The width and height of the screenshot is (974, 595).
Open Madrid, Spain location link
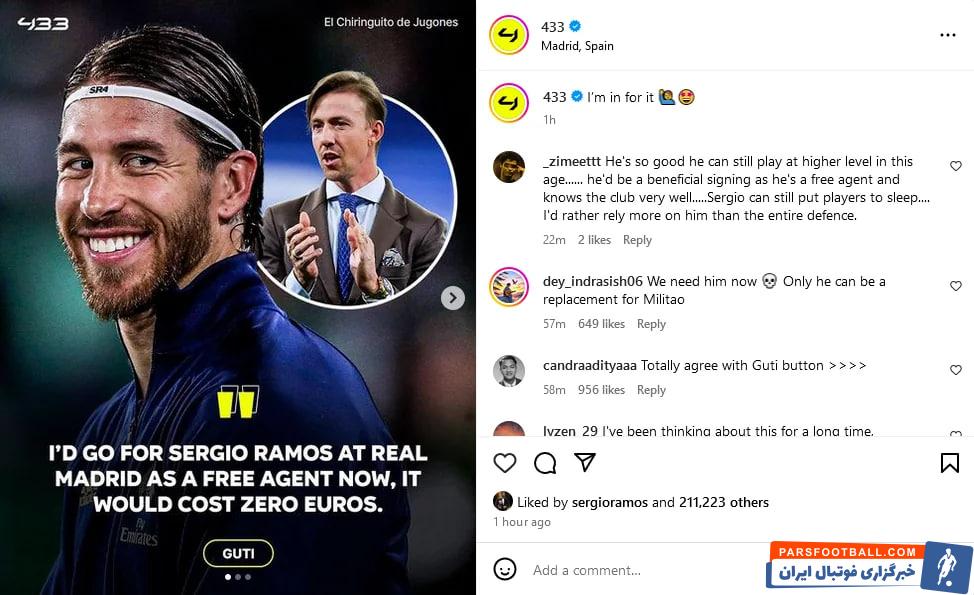[577, 46]
